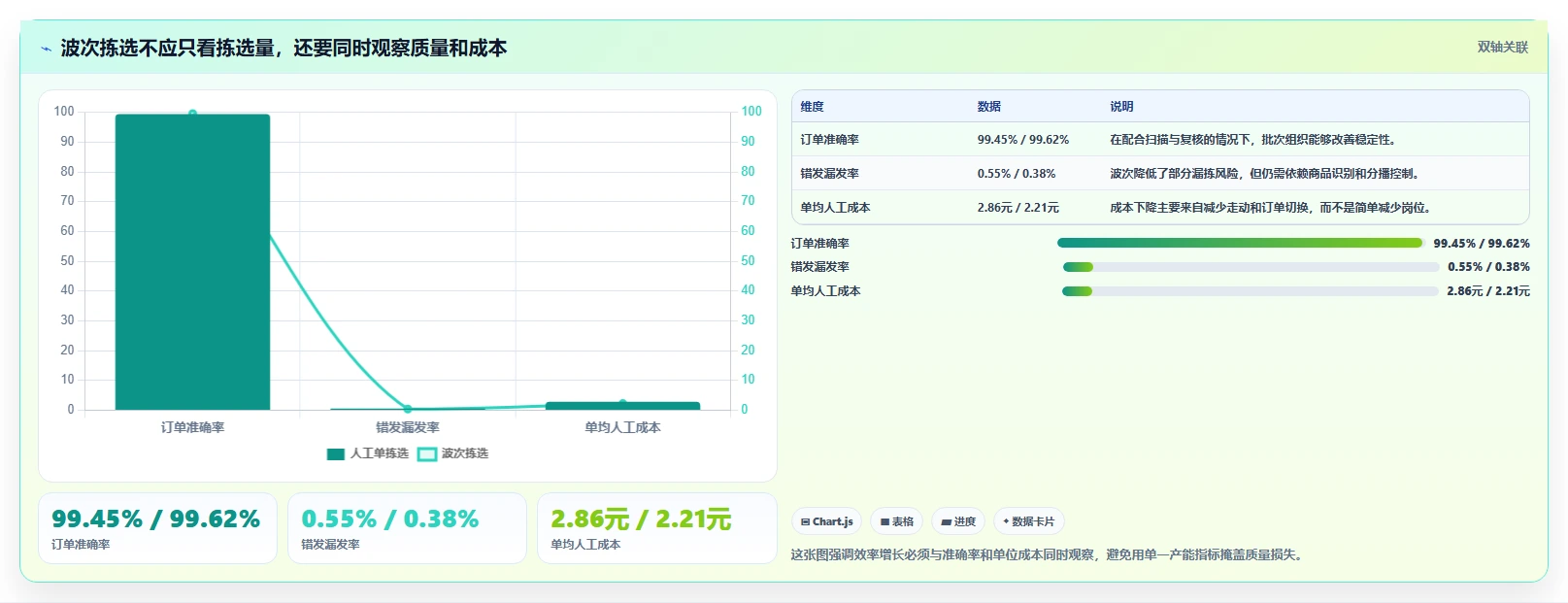
Task: Click the 双轴关联 tag
Action: coord(1503,47)
